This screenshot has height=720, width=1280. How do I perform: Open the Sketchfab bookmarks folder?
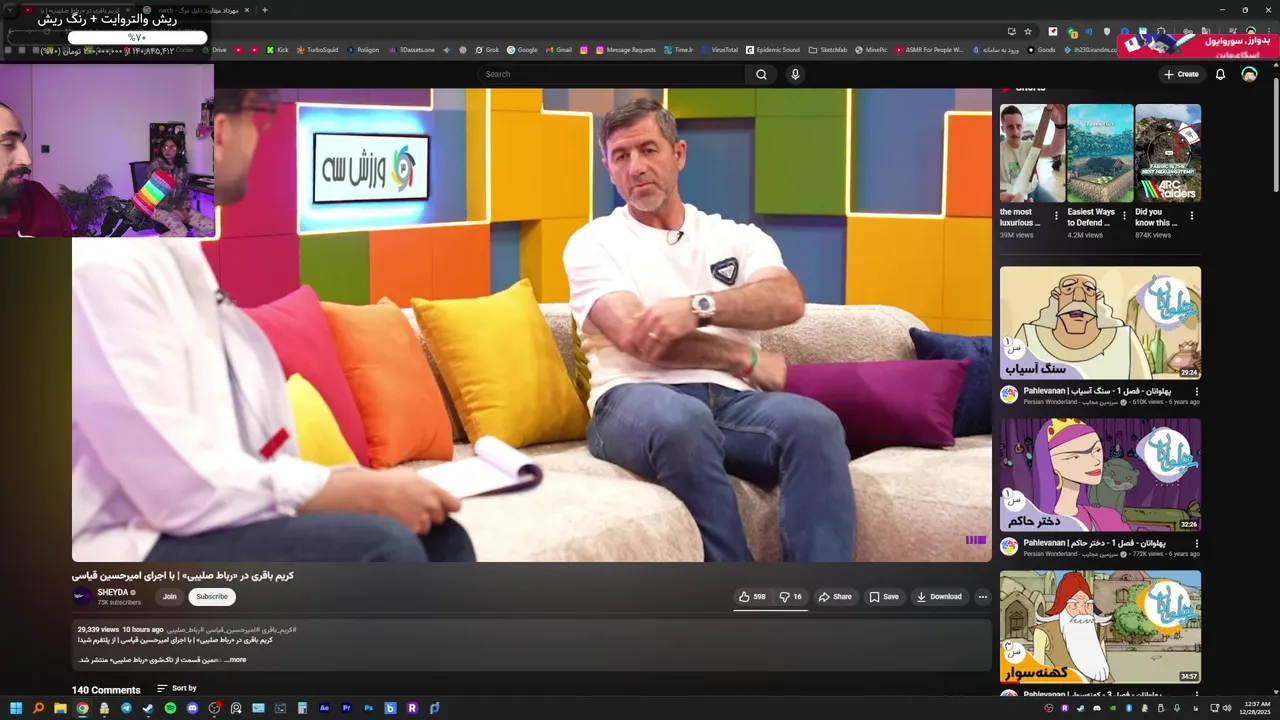[828, 50]
